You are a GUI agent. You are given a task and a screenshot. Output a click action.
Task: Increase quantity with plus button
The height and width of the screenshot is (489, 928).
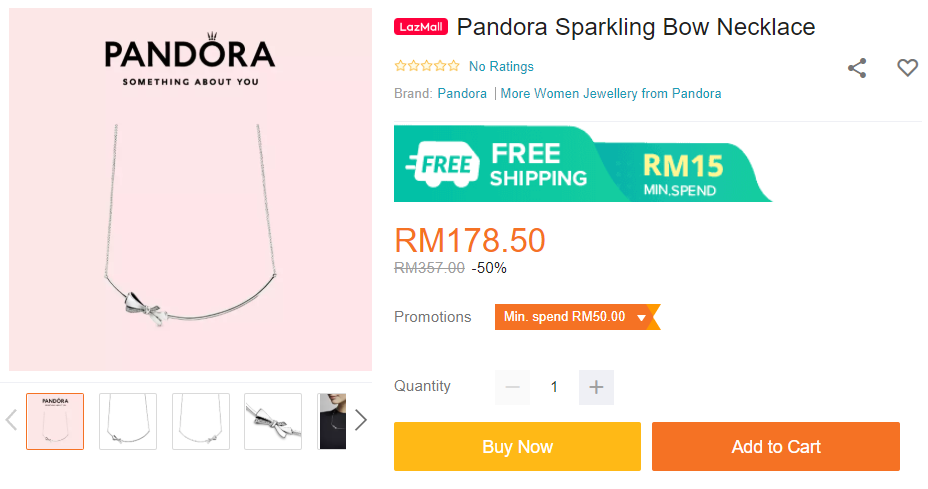click(596, 387)
